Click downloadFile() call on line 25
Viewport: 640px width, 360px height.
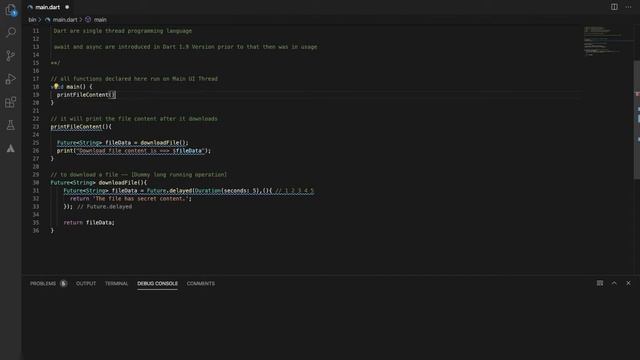(164, 142)
